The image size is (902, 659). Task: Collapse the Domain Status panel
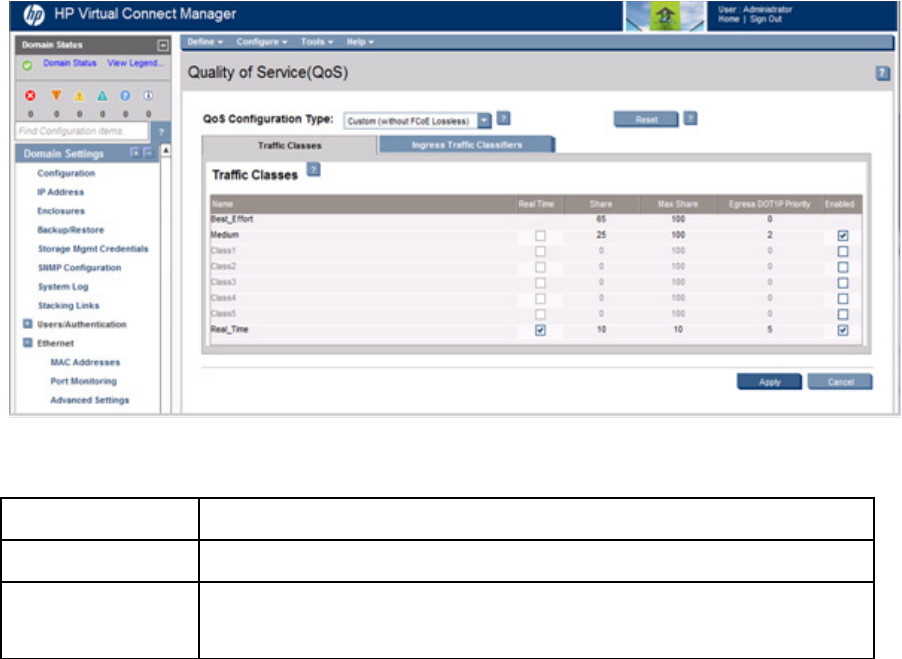point(163,45)
